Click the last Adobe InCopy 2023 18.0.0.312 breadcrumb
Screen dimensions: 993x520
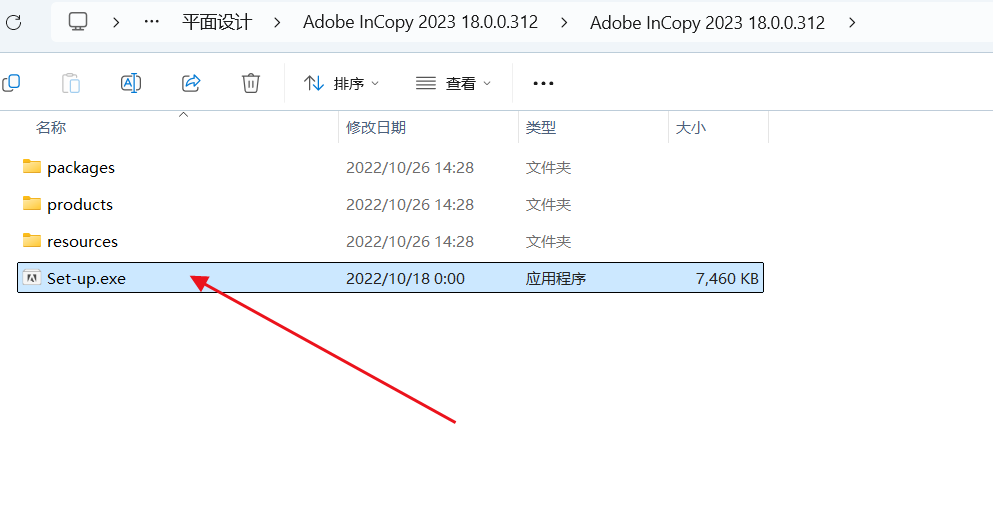pos(707,23)
